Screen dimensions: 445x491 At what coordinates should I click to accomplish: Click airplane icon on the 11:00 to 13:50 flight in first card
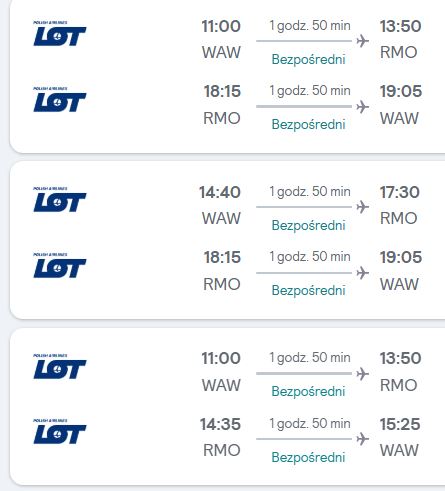pos(362,41)
